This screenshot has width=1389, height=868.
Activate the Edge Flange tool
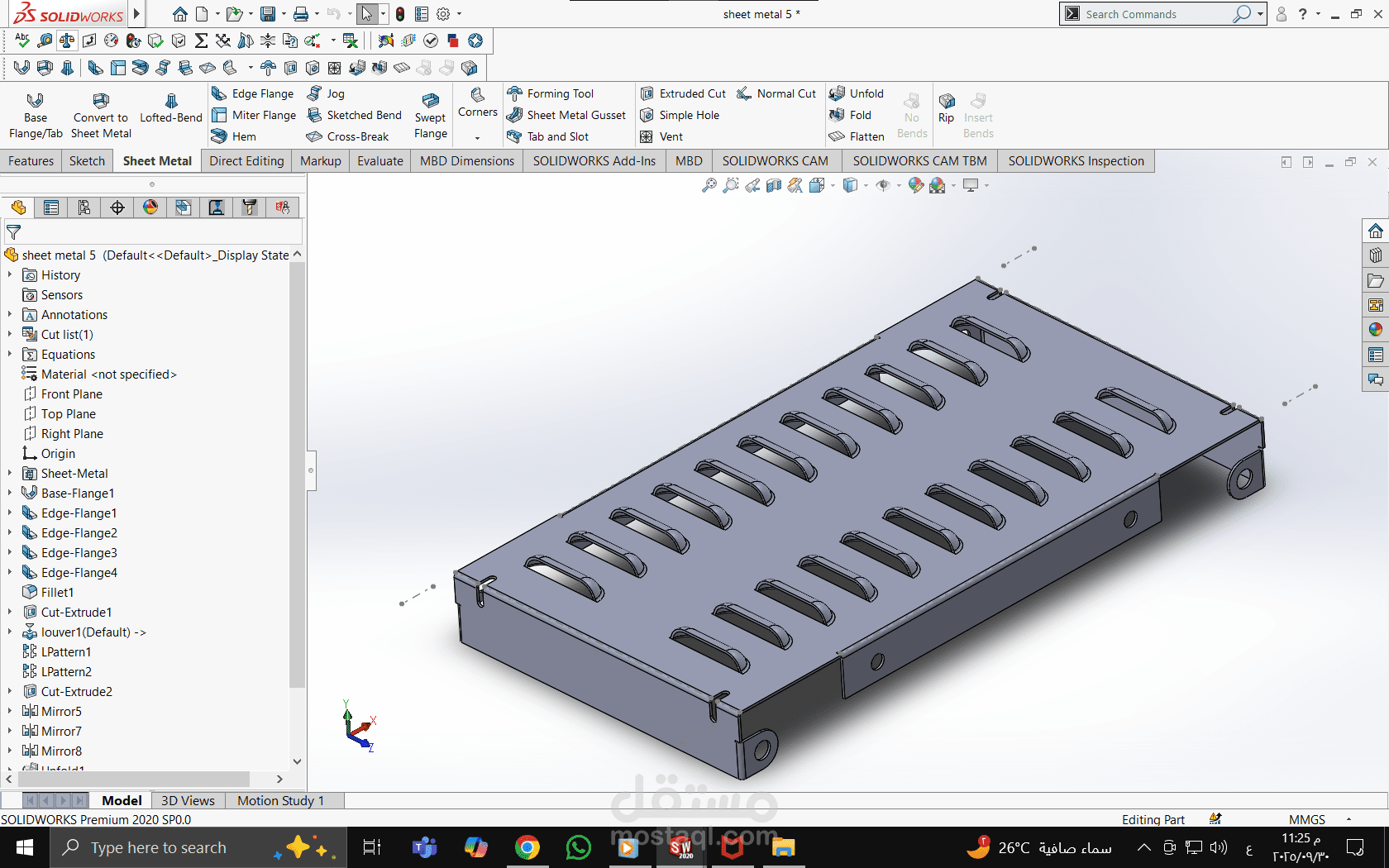tap(253, 93)
